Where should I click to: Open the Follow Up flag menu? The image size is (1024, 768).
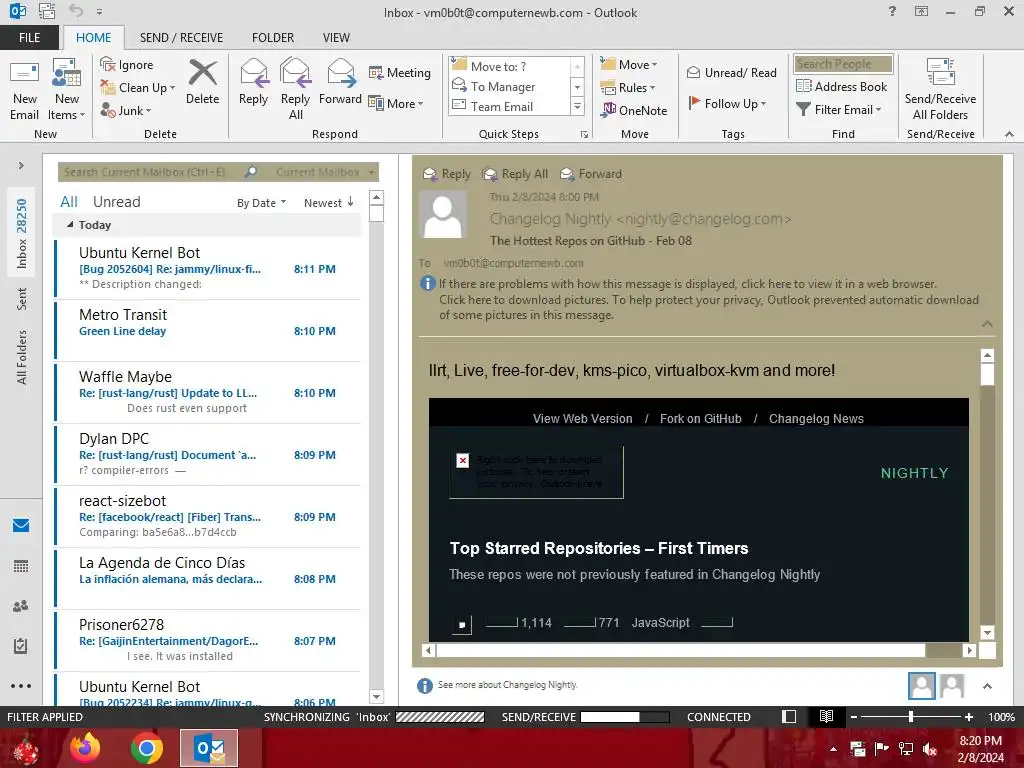(728, 103)
